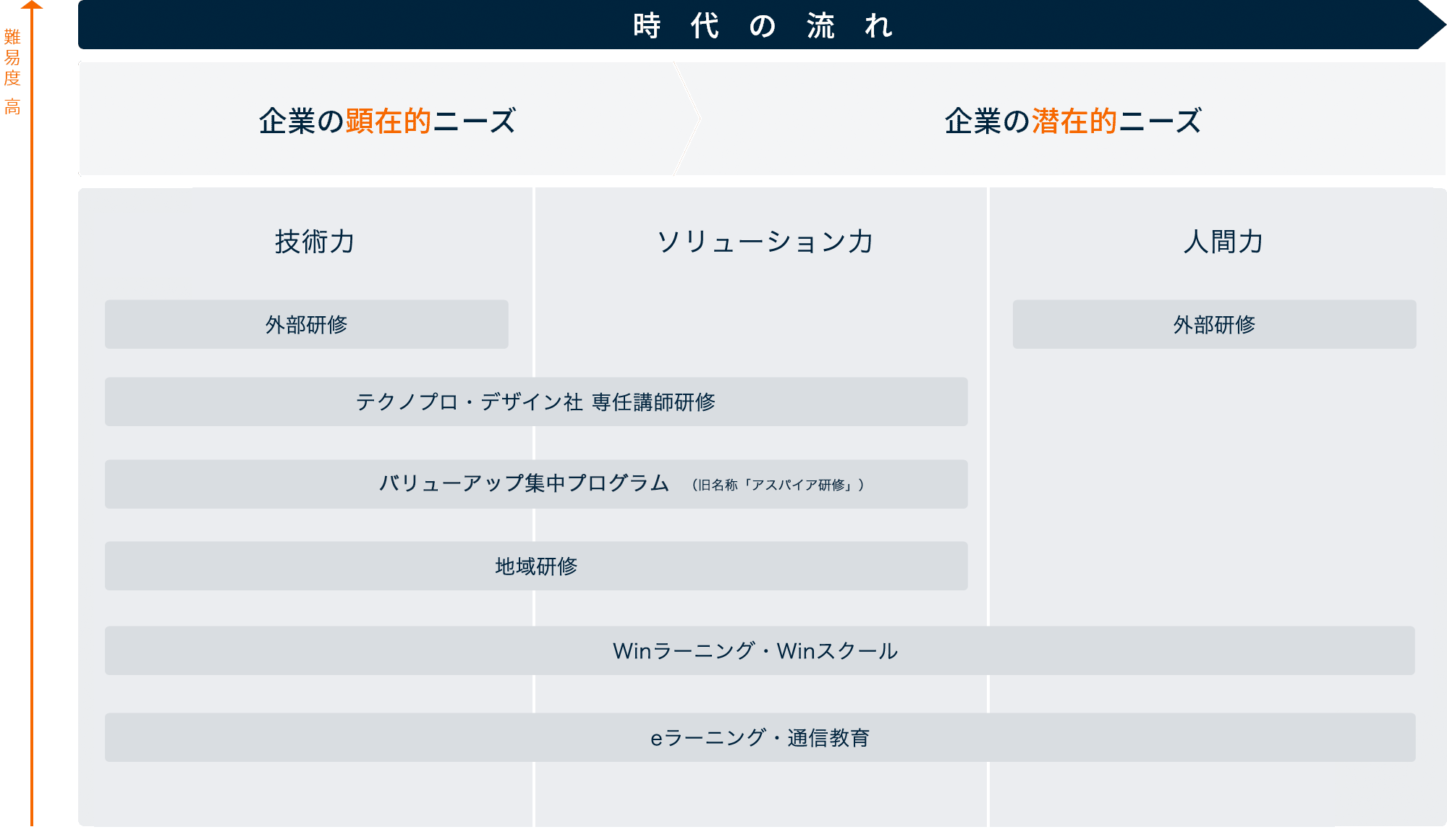Screen dimensions: 1447x840
Task: Select eラーニング・通信教育 bar
Action: (x=760, y=737)
